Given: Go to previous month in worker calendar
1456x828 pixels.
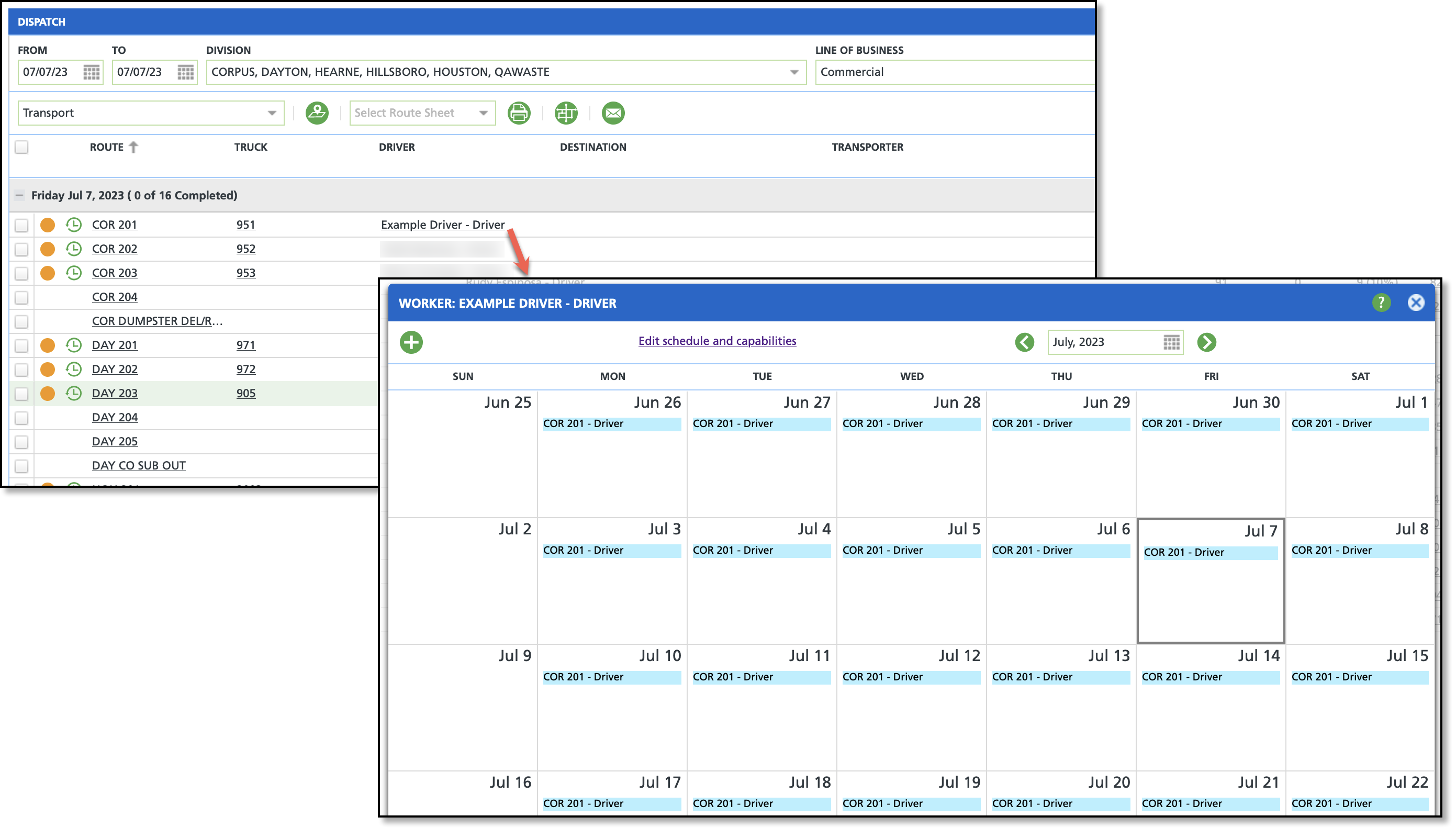Looking at the screenshot, I should (1025, 342).
